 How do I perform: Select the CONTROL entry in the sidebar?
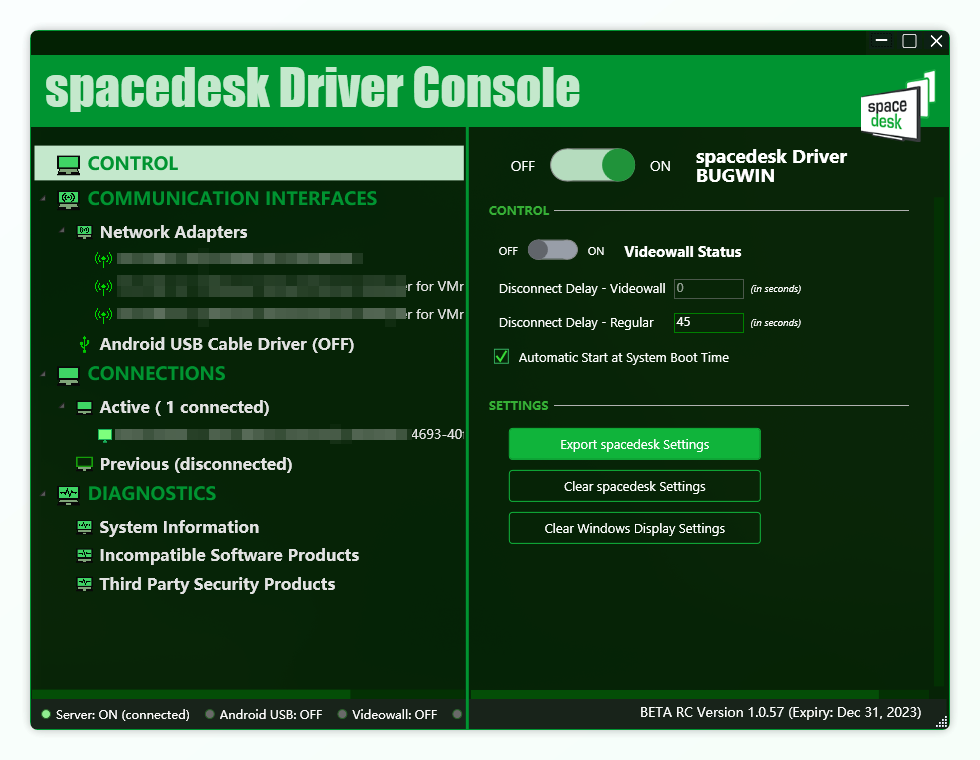(x=133, y=164)
